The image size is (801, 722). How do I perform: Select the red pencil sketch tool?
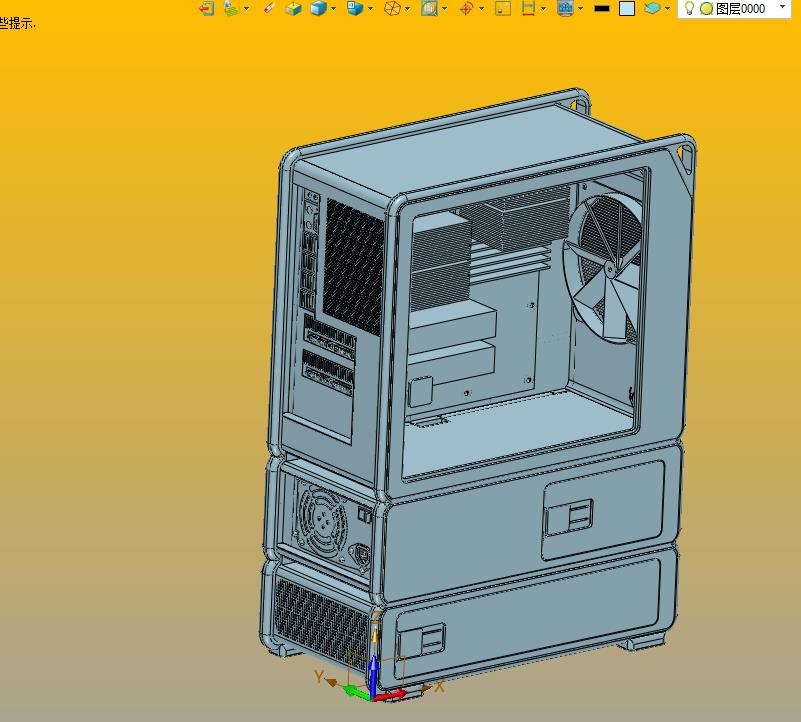click(x=269, y=8)
